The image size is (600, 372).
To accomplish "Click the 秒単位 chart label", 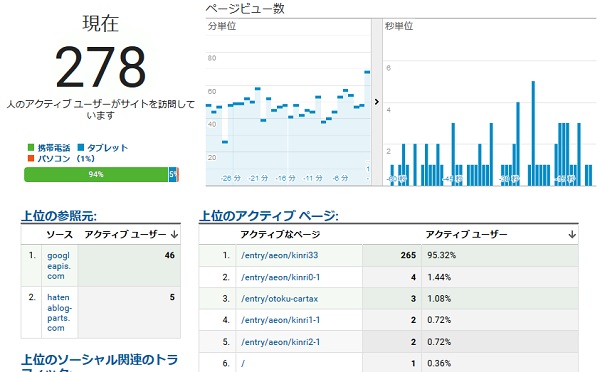I will click(x=399, y=26).
